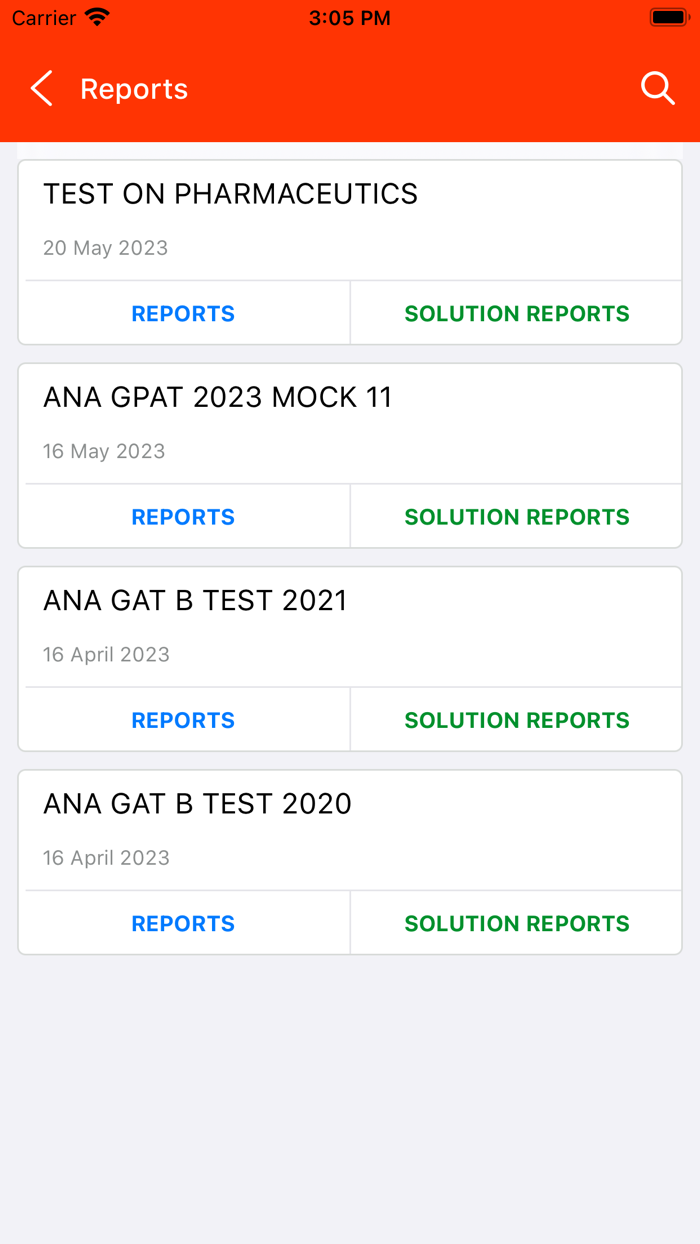View SOLUTION REPORTS for ANA GPAT 2023 MOCK 11

click(516, 516)
